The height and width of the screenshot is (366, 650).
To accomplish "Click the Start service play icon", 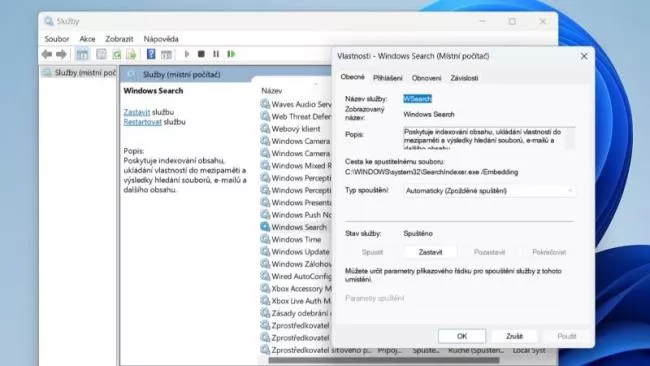I will tap(187, 54).
